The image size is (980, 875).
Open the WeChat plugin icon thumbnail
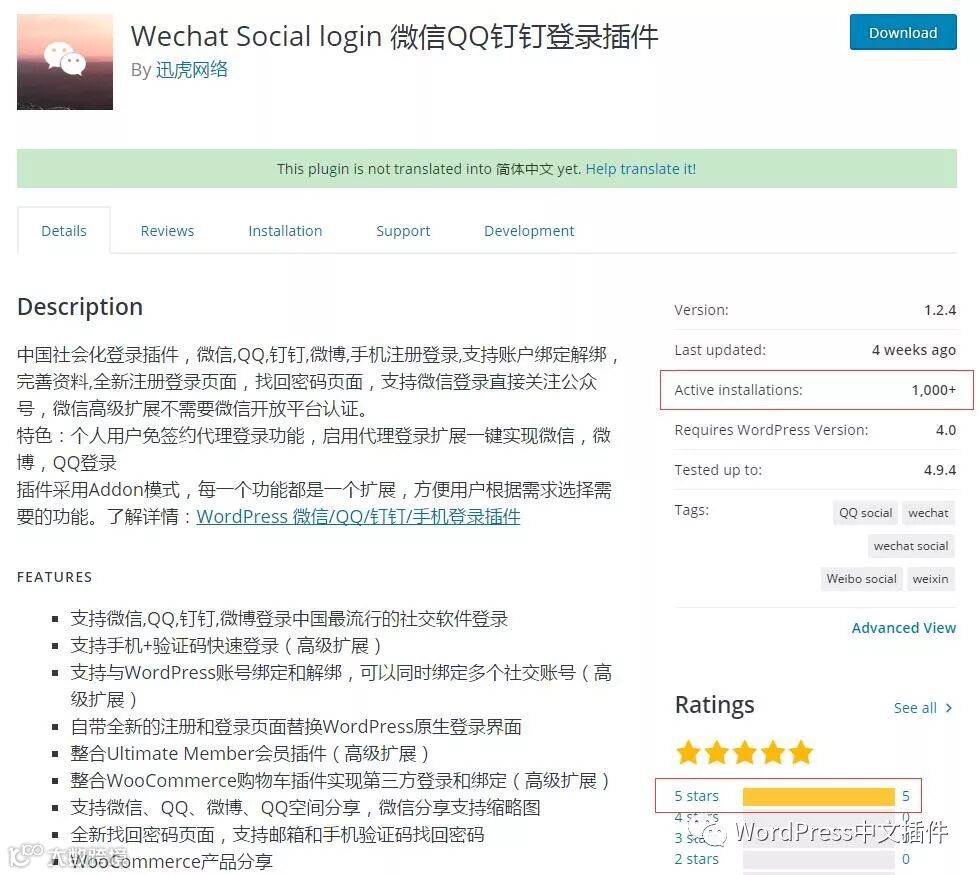[x=65, y=62]
